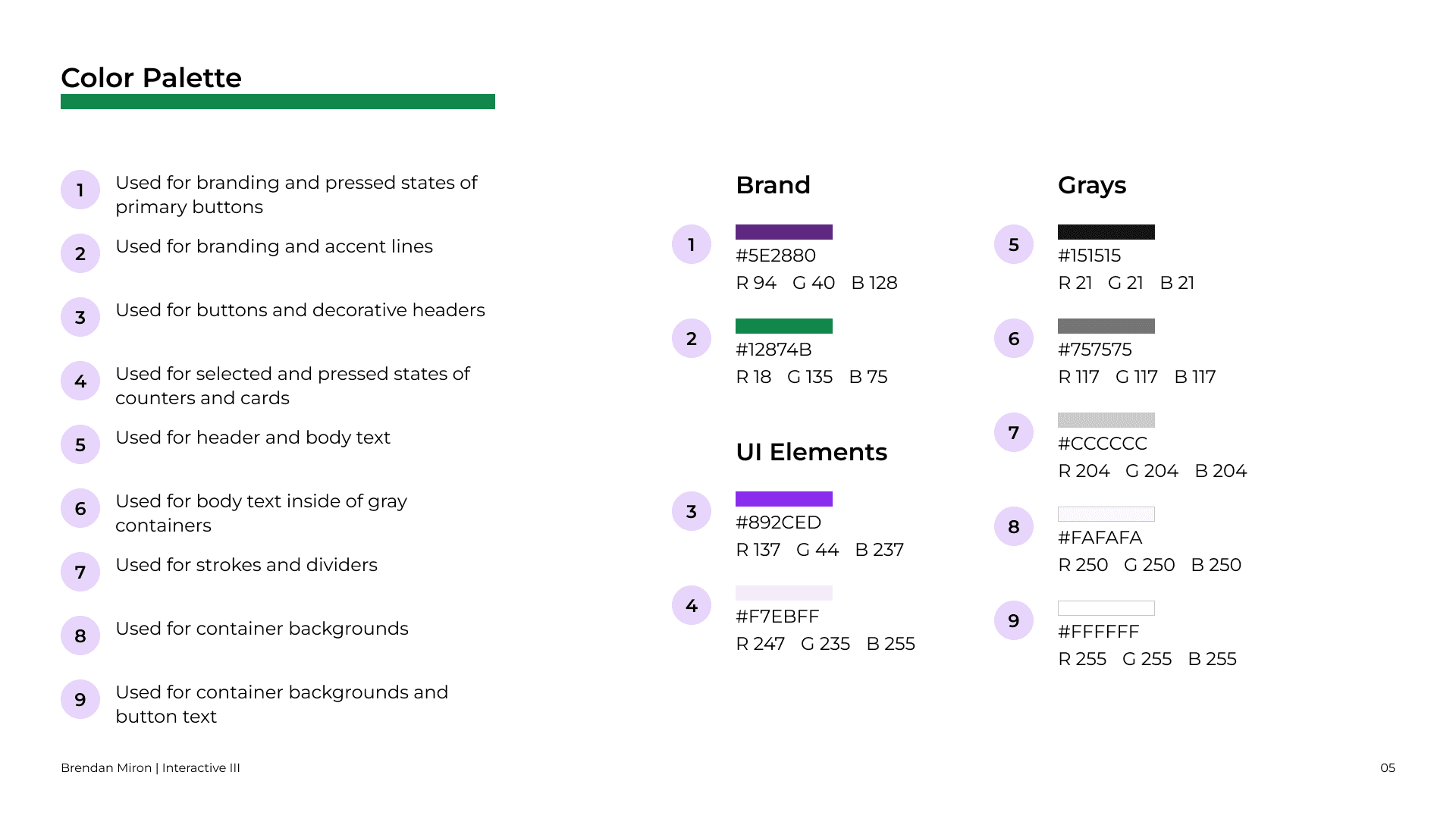Click the Color Palette title
Screen dimensions: 1456x819
(152, 77)
